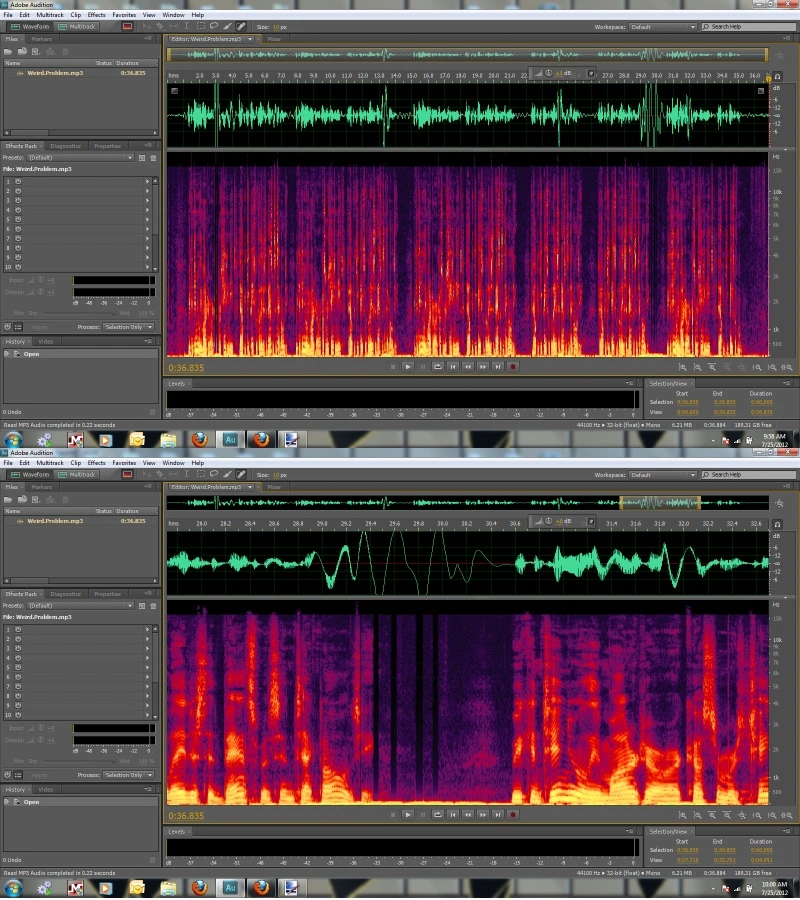The height and width of the screenshot is (900, 800).
Task: Click Fast Forward in the lower window transport
Action: (x=483, y=814)
